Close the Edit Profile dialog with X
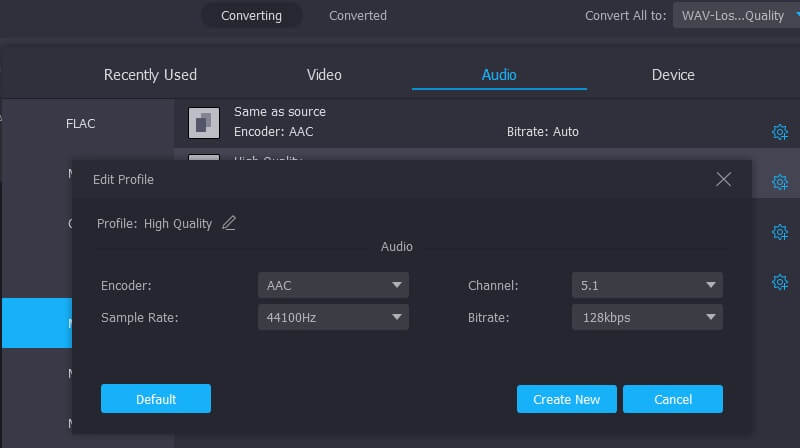This screenshot has width=800, height=448. click(724, 179)
